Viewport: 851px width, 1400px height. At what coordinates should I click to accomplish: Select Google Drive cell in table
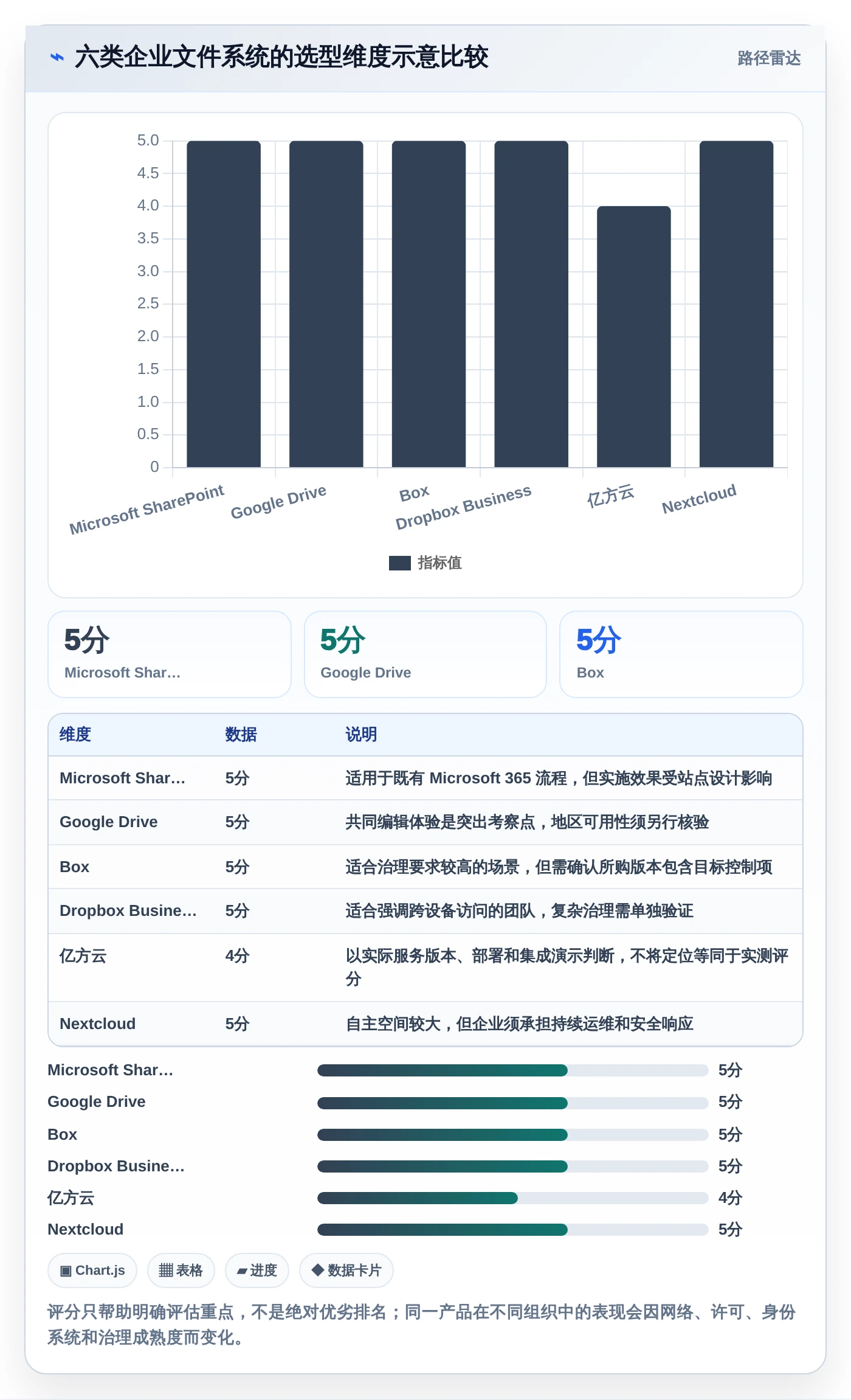coord(109,822)
